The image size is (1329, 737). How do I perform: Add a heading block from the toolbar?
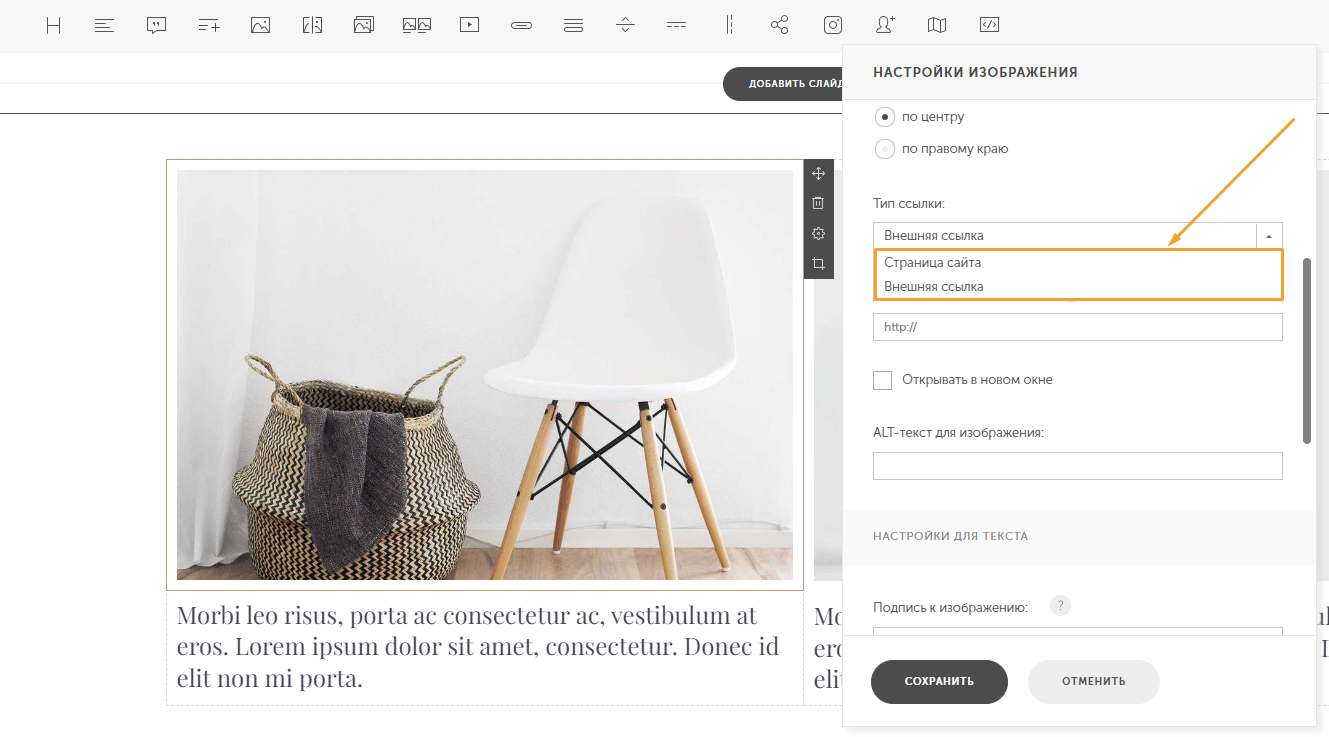(x=54, y=26)
